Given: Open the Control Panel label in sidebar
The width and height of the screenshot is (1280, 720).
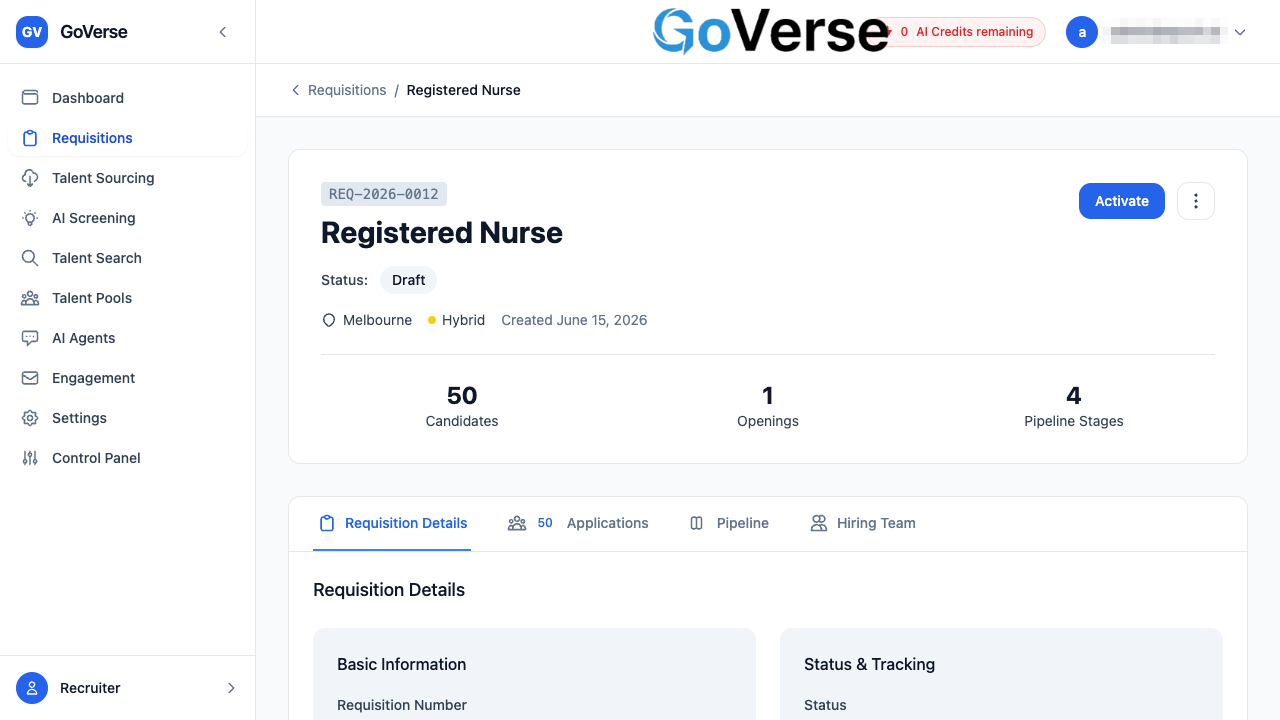Looking at the screenshot, I should (96, 458).
